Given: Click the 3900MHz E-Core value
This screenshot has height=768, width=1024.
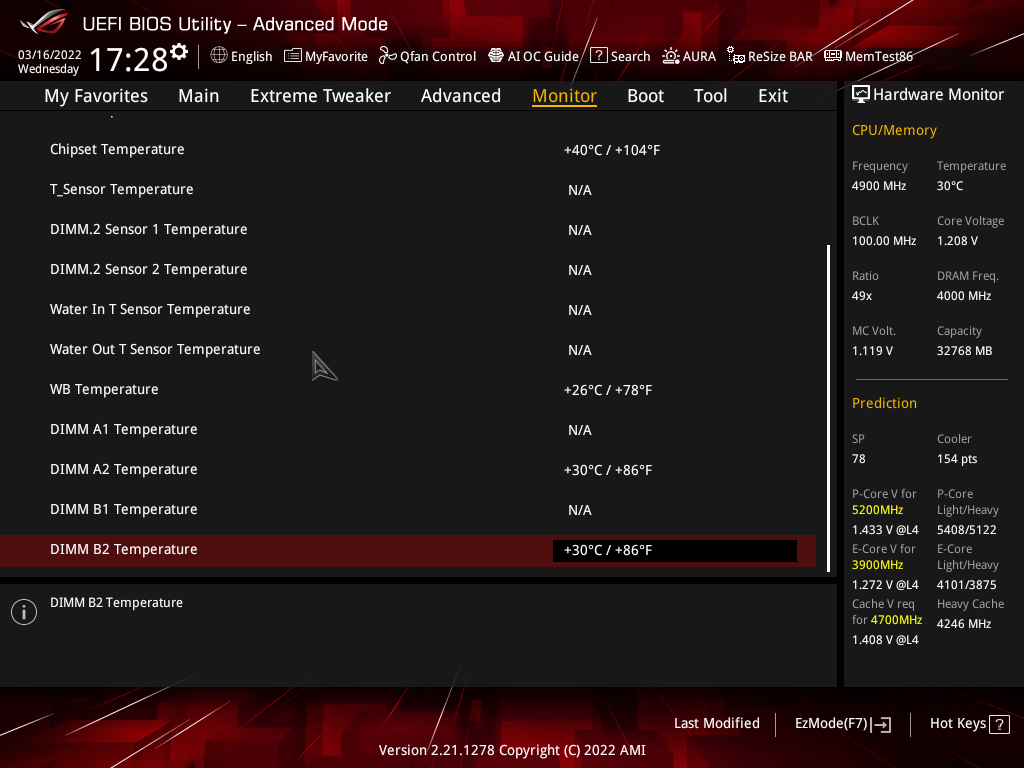Looking at the screenshot, I should pos(877,564).
